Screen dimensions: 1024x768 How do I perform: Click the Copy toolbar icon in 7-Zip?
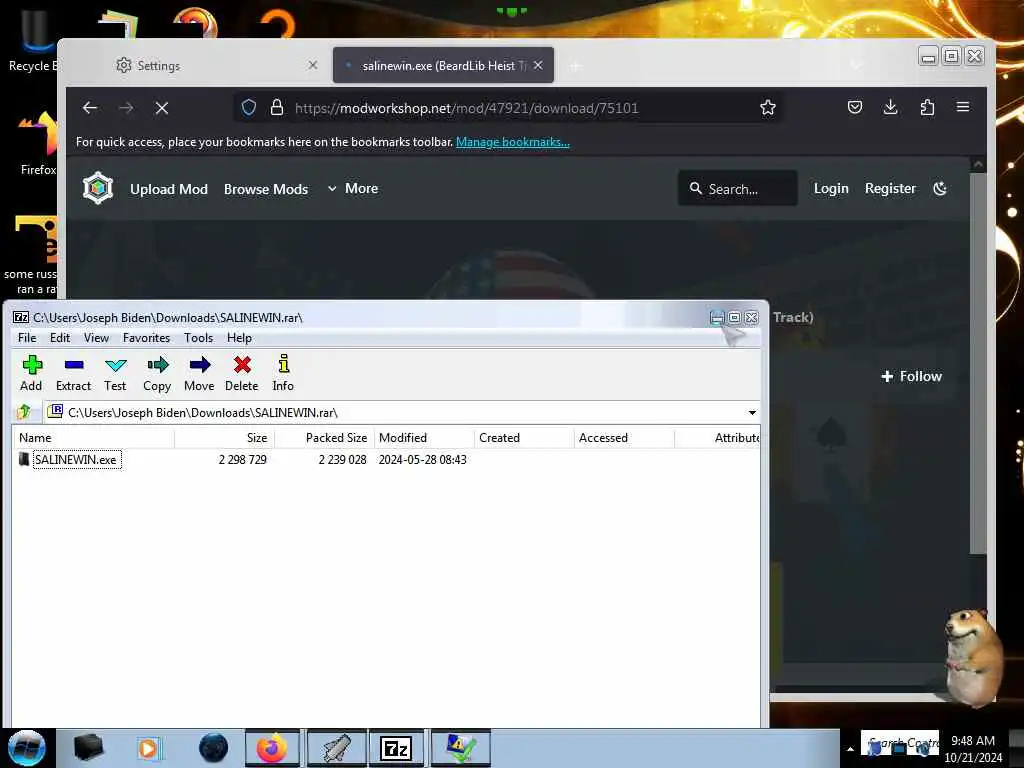point(157,374)
